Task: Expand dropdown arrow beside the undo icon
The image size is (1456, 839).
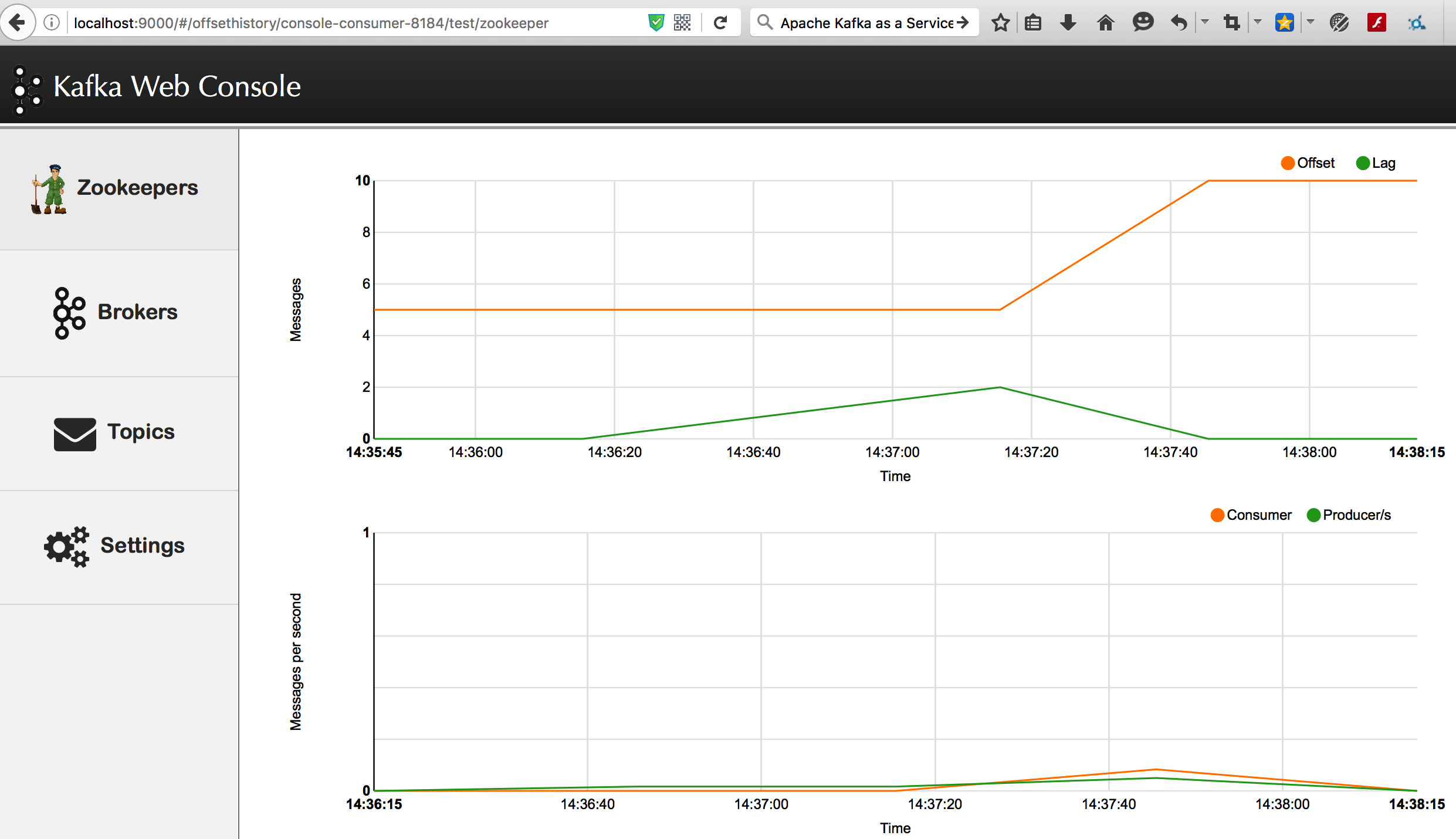Action: click(x=1205, y=22)
